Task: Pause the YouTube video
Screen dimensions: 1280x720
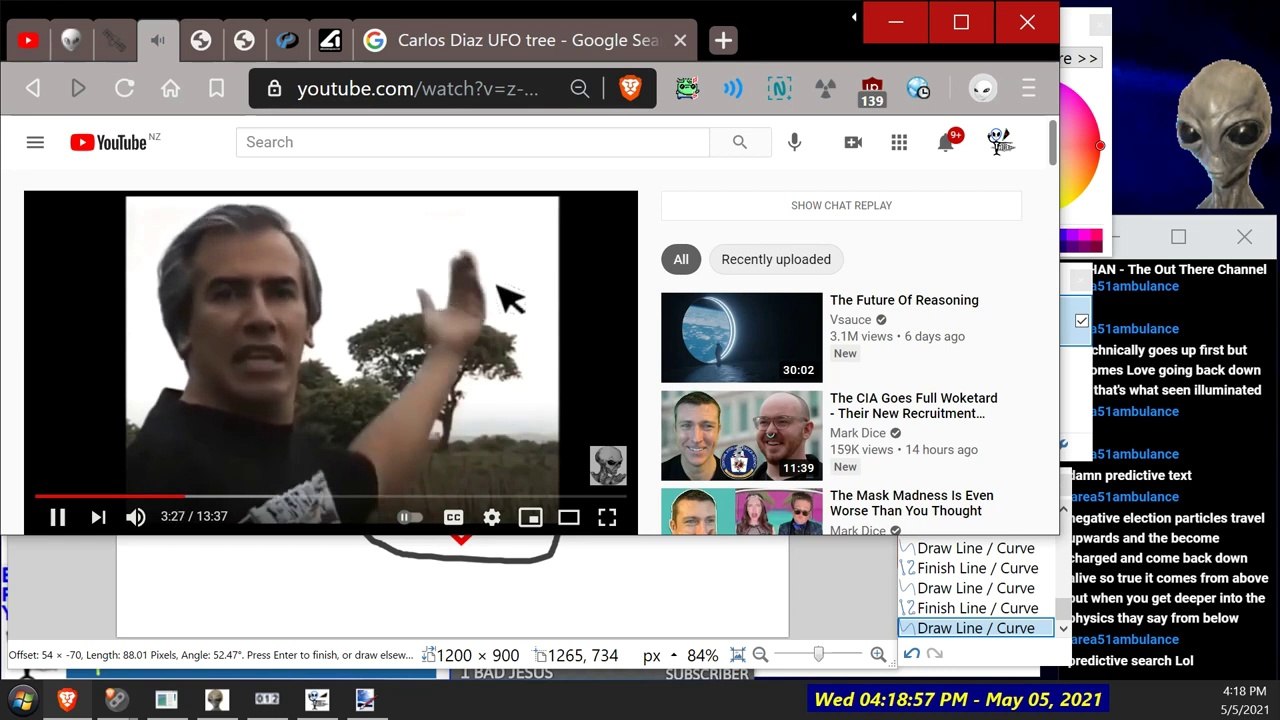Action: click(57, 517)
